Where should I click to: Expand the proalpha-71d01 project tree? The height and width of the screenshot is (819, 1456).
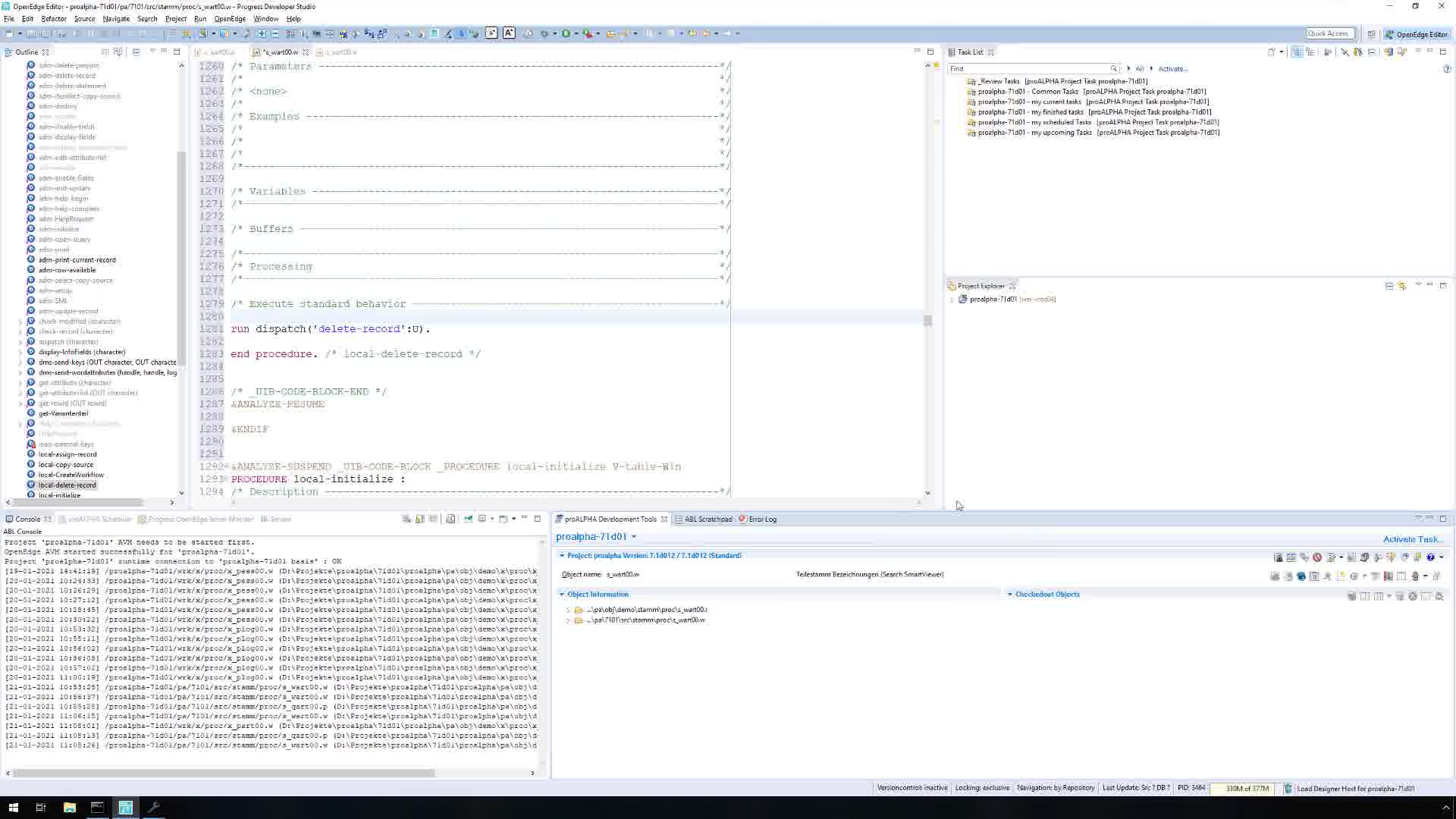(952, 300)
